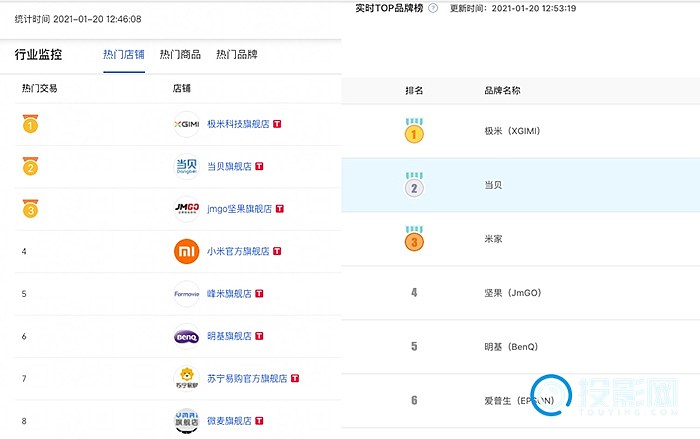Screen dimensions: 700x439
Task: Select the highlighted brand row 当贝
Action: [521, 185]
